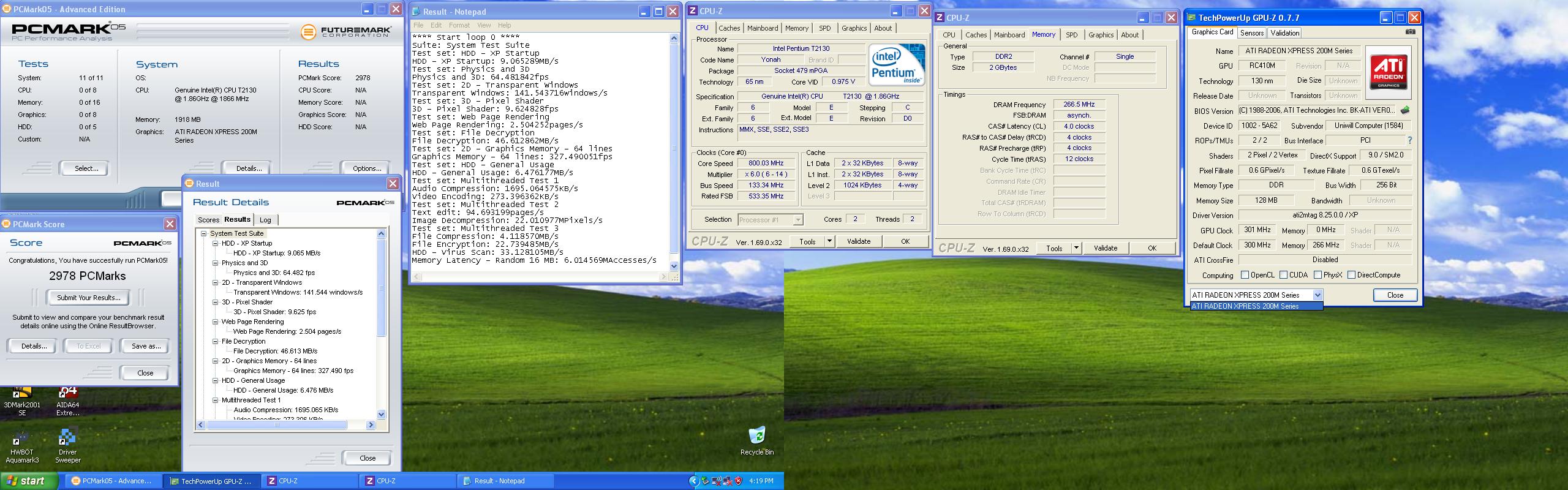Click Save as button in PCMark Score

[x=146, y=346]
